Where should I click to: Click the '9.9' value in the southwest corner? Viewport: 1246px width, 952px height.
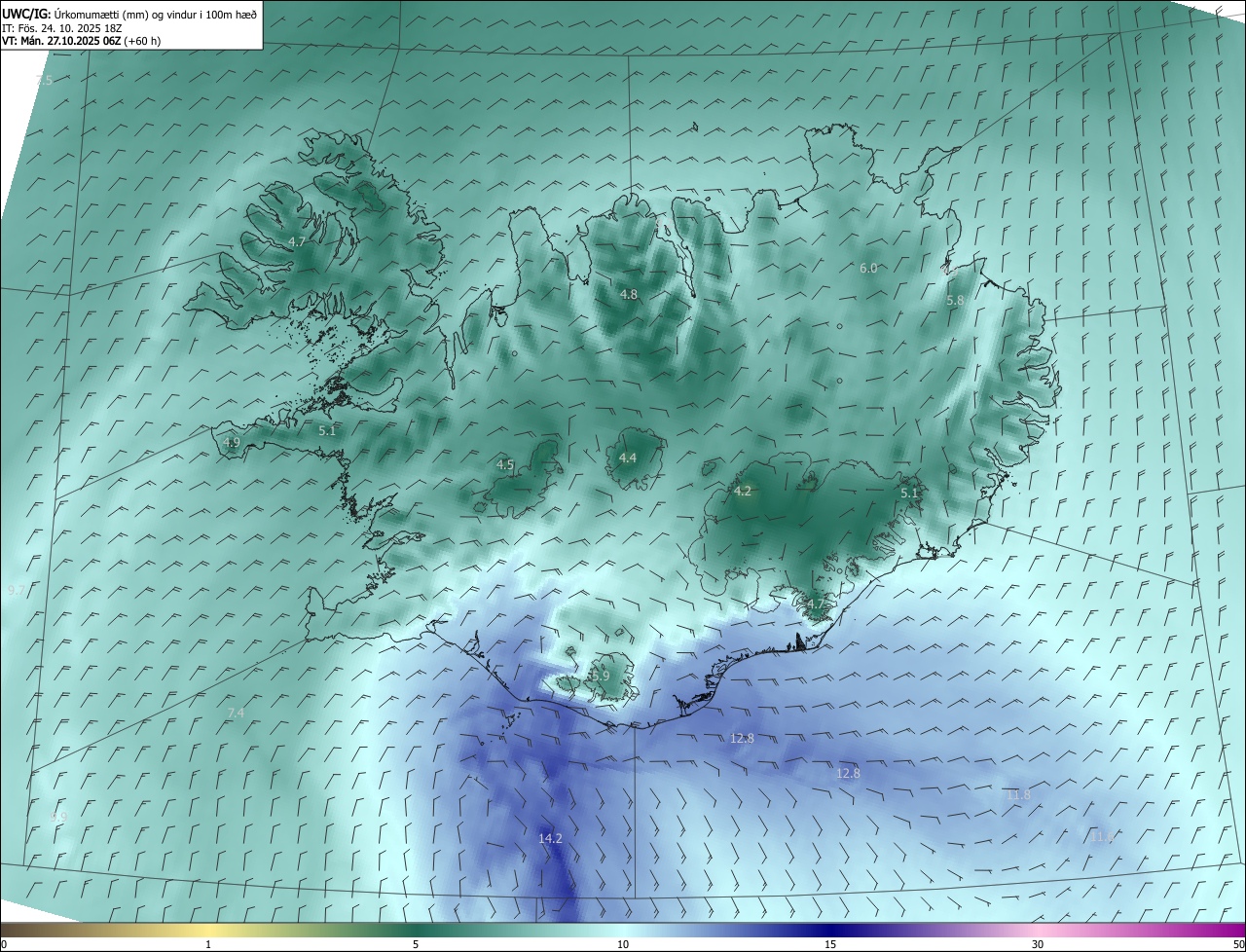pyautogui.click(x=58, y=818)
